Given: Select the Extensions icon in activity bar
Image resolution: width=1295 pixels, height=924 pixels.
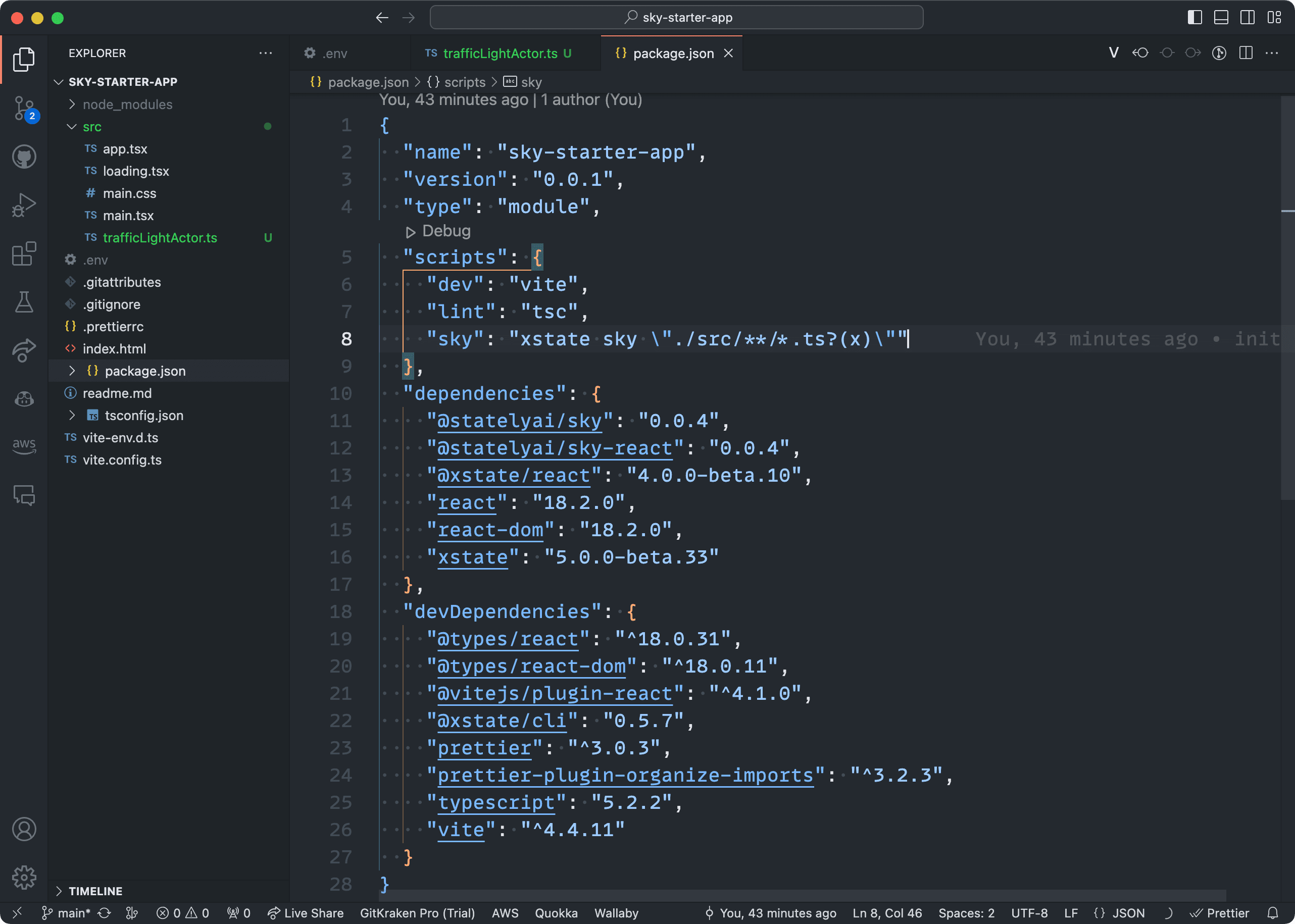Looking at the screenshot, I should click(x=24, y=254).
